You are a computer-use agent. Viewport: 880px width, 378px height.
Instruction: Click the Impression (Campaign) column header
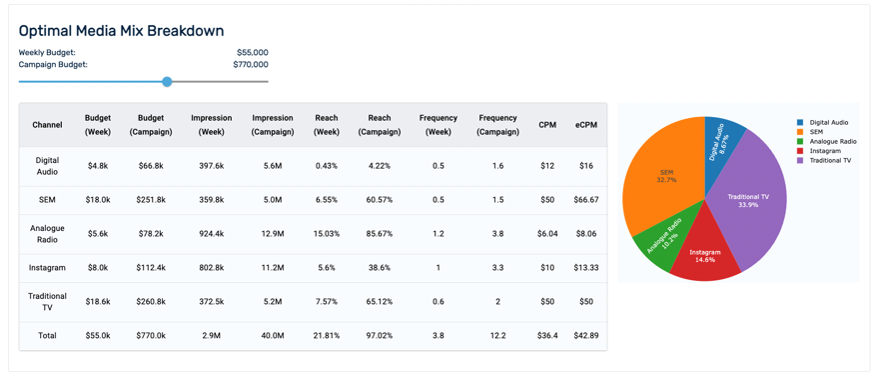[273, 125]
